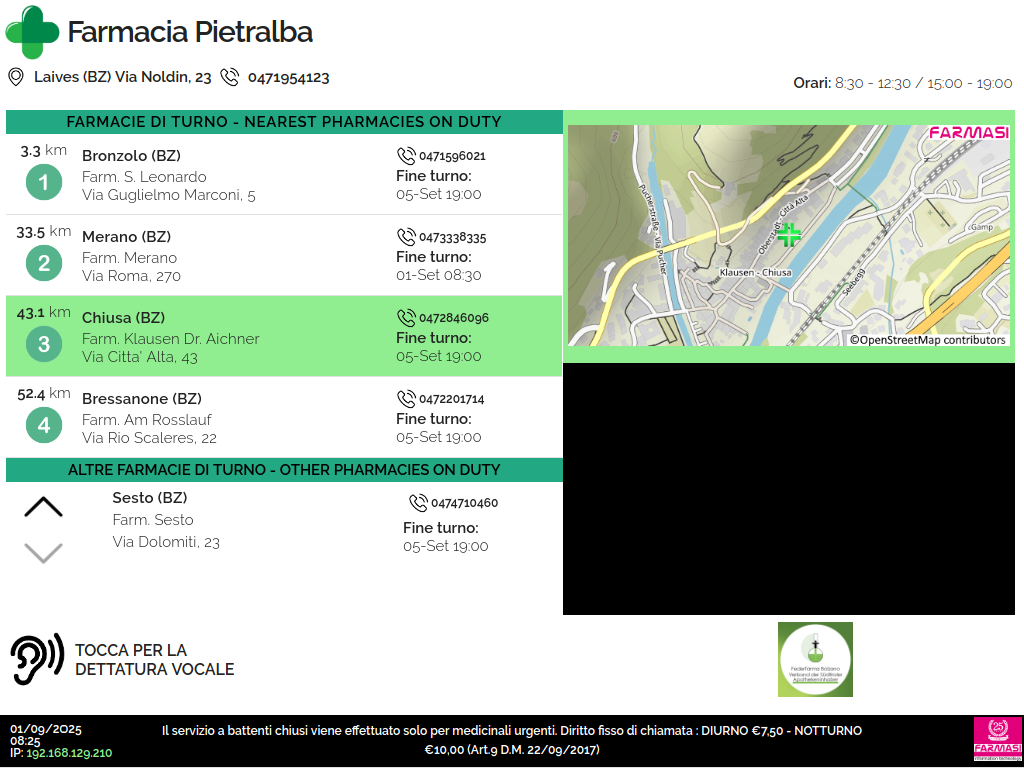Image resolution: width=1024 pixels, height=768 pixels.
Task: Click the location pin icon near Laives address
Action: (16, 77)
